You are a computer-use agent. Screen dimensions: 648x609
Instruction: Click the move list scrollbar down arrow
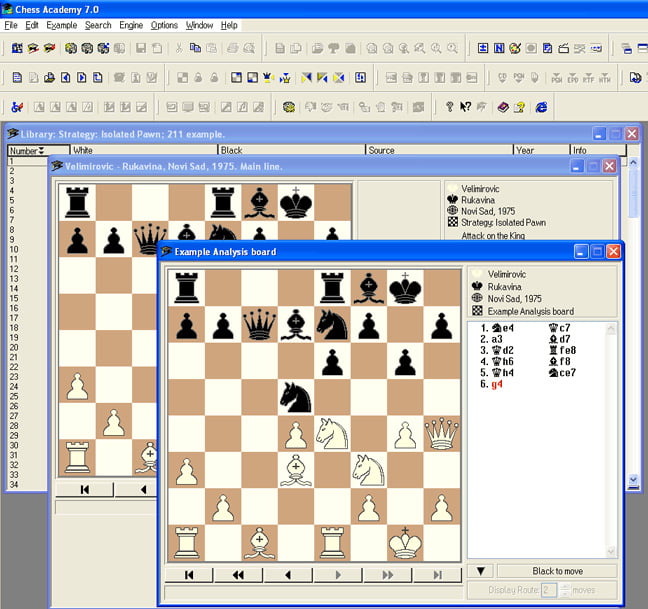[611, 551]
